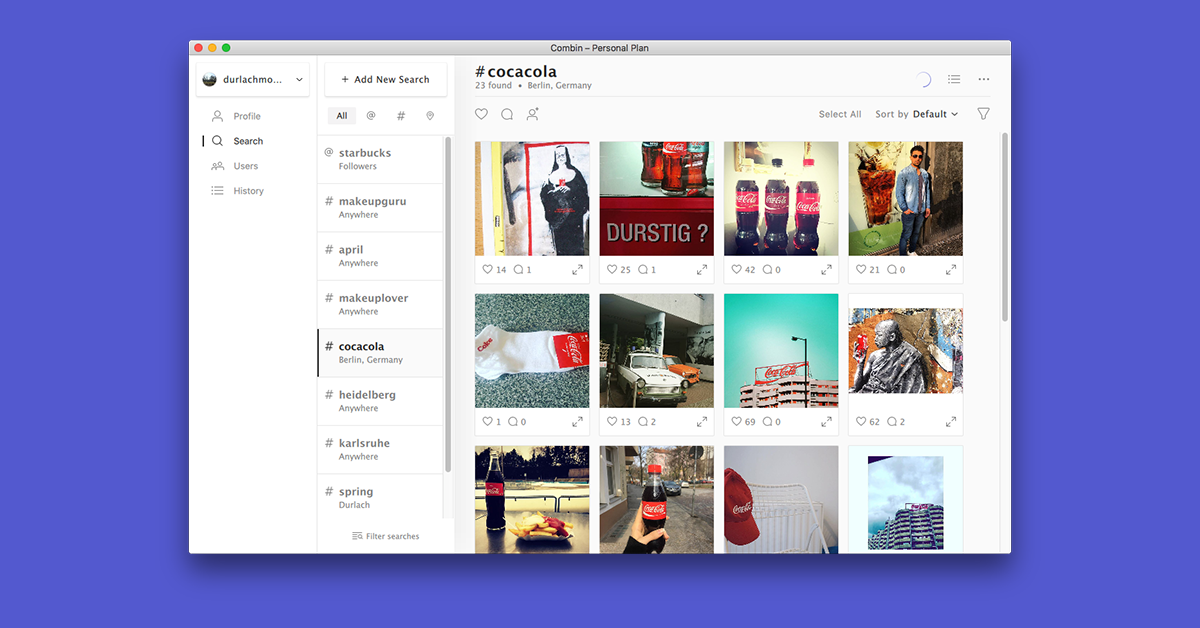Expand the nun artwork post with its arrows icon
Viewport: 1200px width, 628px height.
point(577,270)
